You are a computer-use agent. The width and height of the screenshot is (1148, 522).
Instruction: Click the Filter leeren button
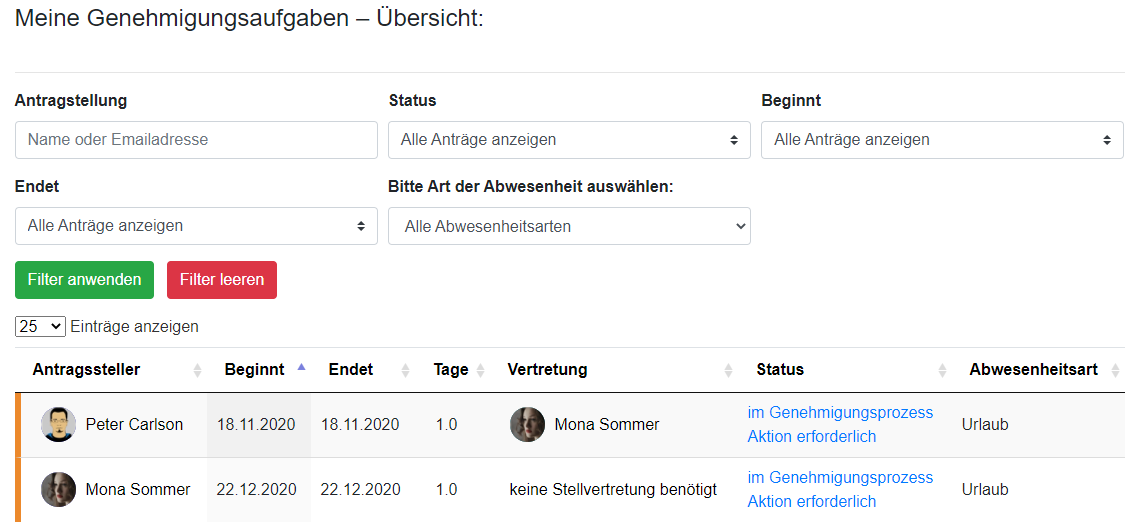(222, 280)
